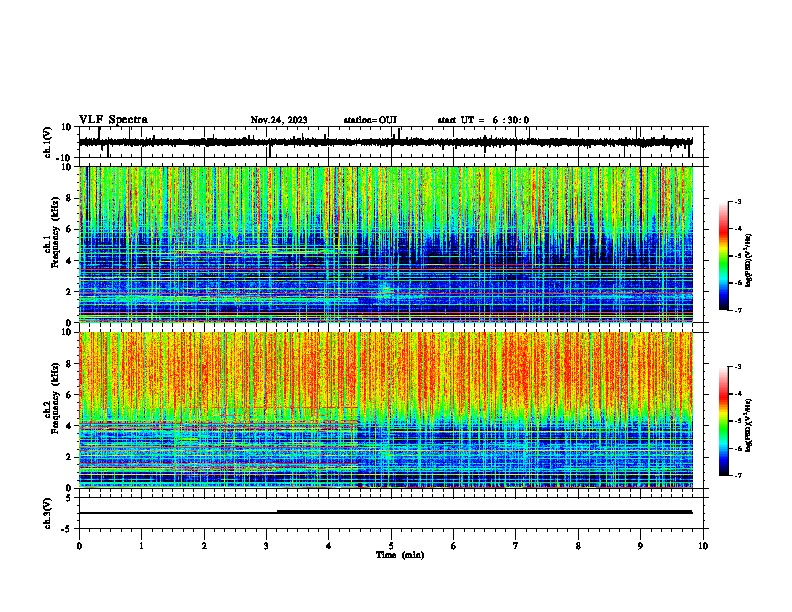Click time axis tick label "7"
The height and width of the screenshot is (612, 792).
tap(516, 546)
